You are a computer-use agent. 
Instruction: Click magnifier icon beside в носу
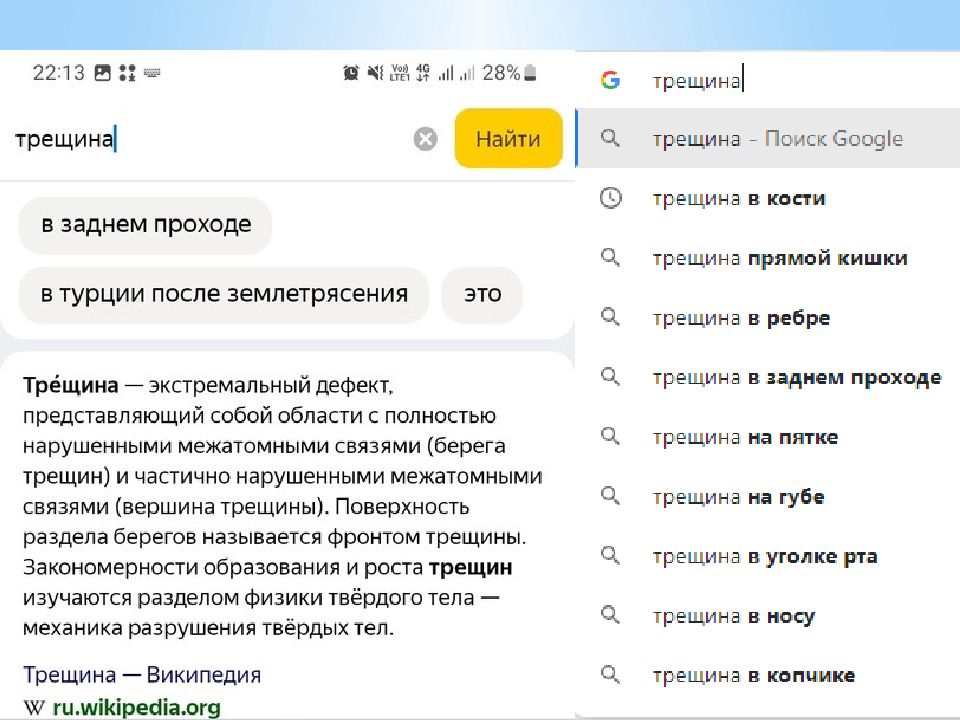610,615
